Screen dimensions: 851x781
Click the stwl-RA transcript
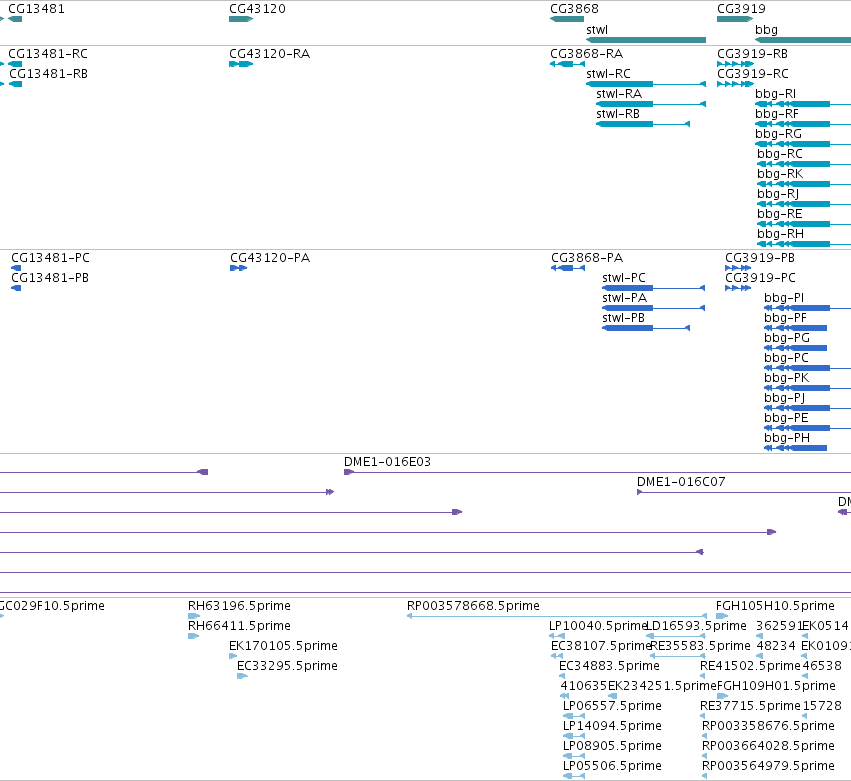pyautogui.click(x=651, y=104)
